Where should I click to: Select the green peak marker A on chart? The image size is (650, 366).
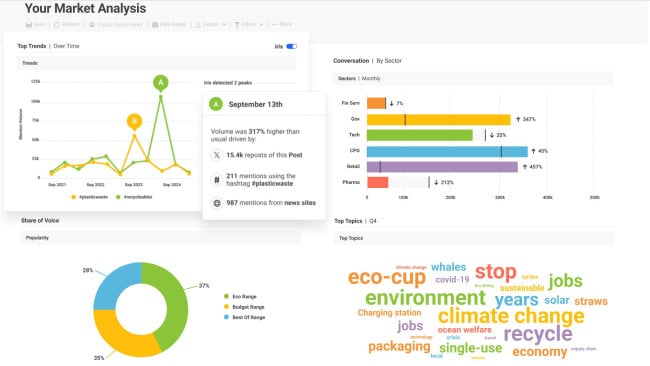[161, 82]
